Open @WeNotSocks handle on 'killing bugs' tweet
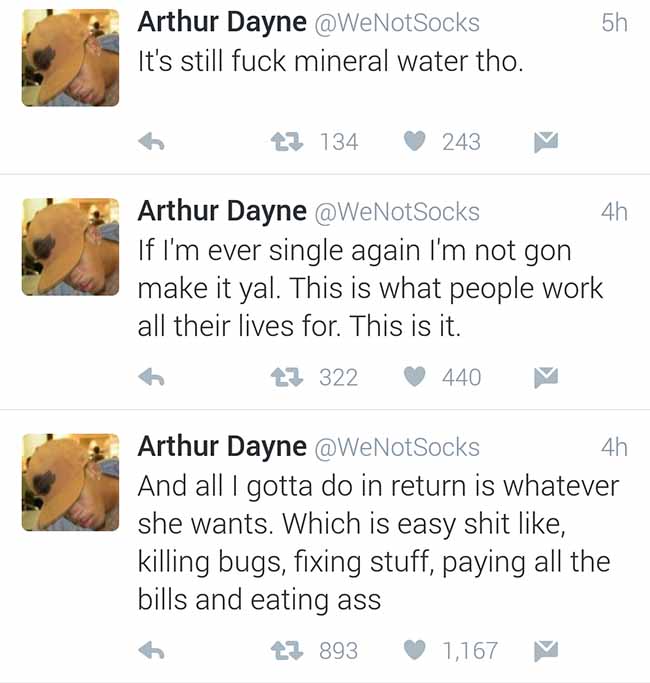Screen dimensions: 650x683 (x=396, y=447)
